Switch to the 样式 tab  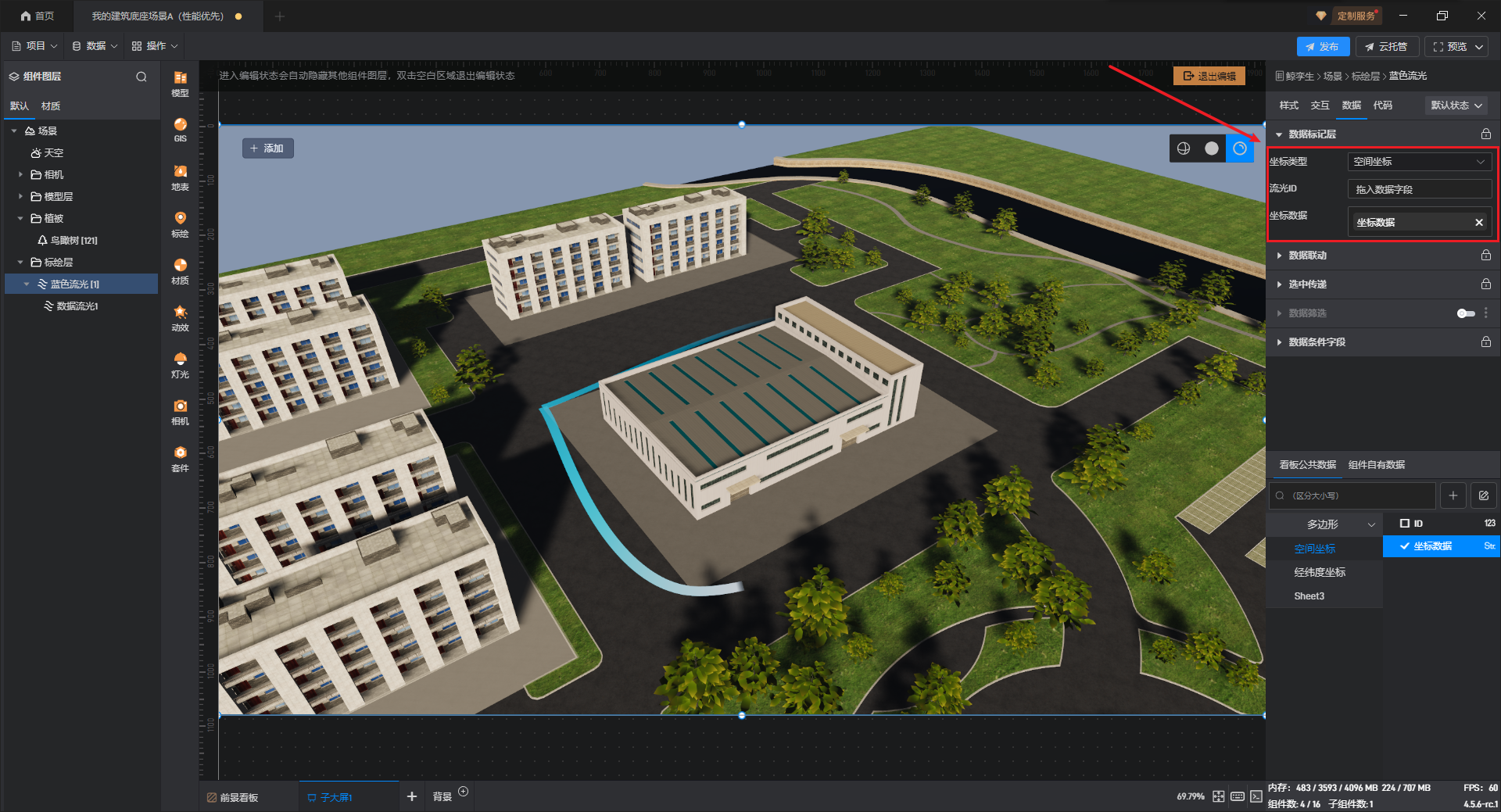[x=1288, y=106]
